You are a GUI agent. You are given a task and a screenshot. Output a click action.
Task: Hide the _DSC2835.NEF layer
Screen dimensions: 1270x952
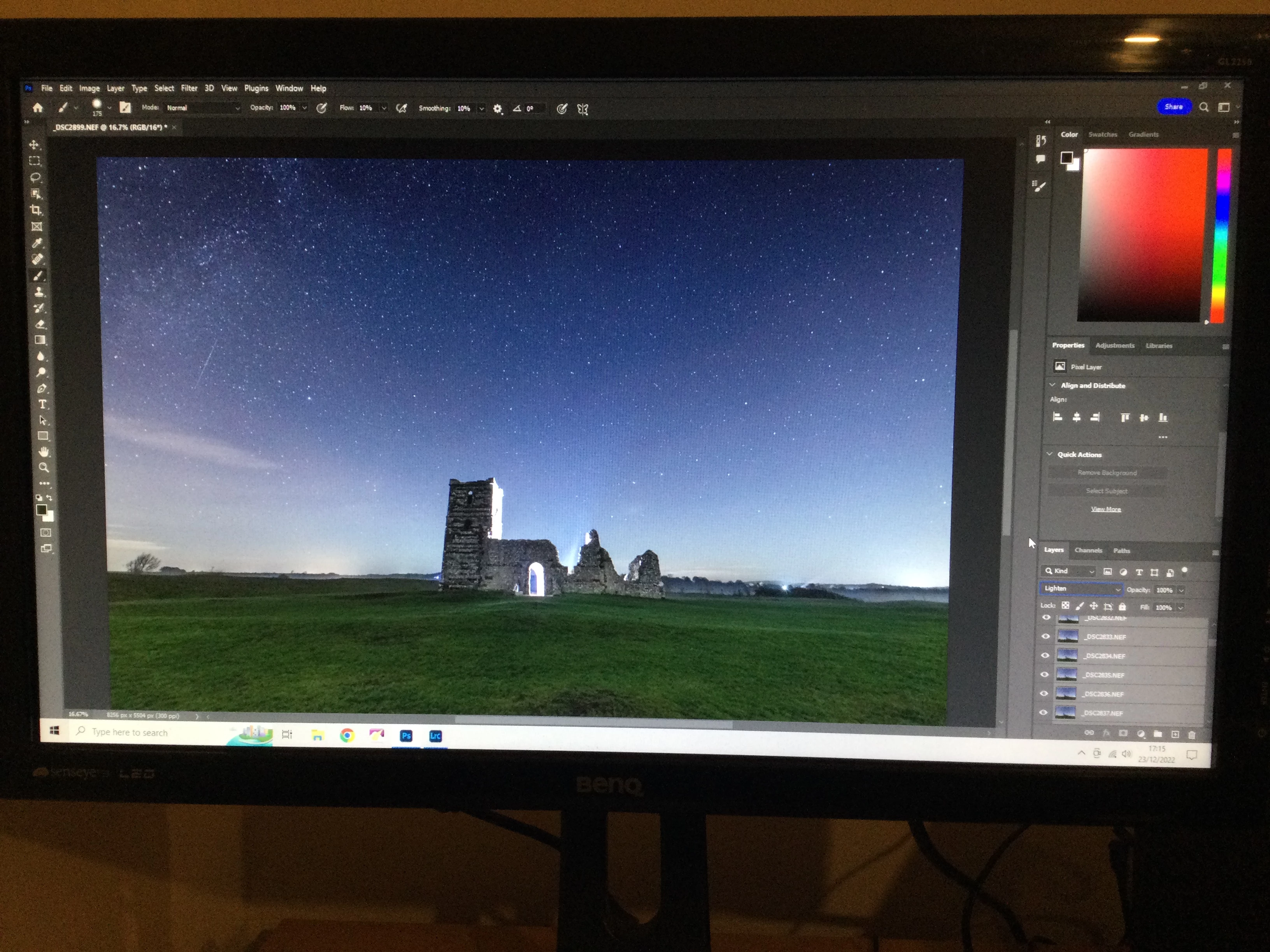[1044, 675]
